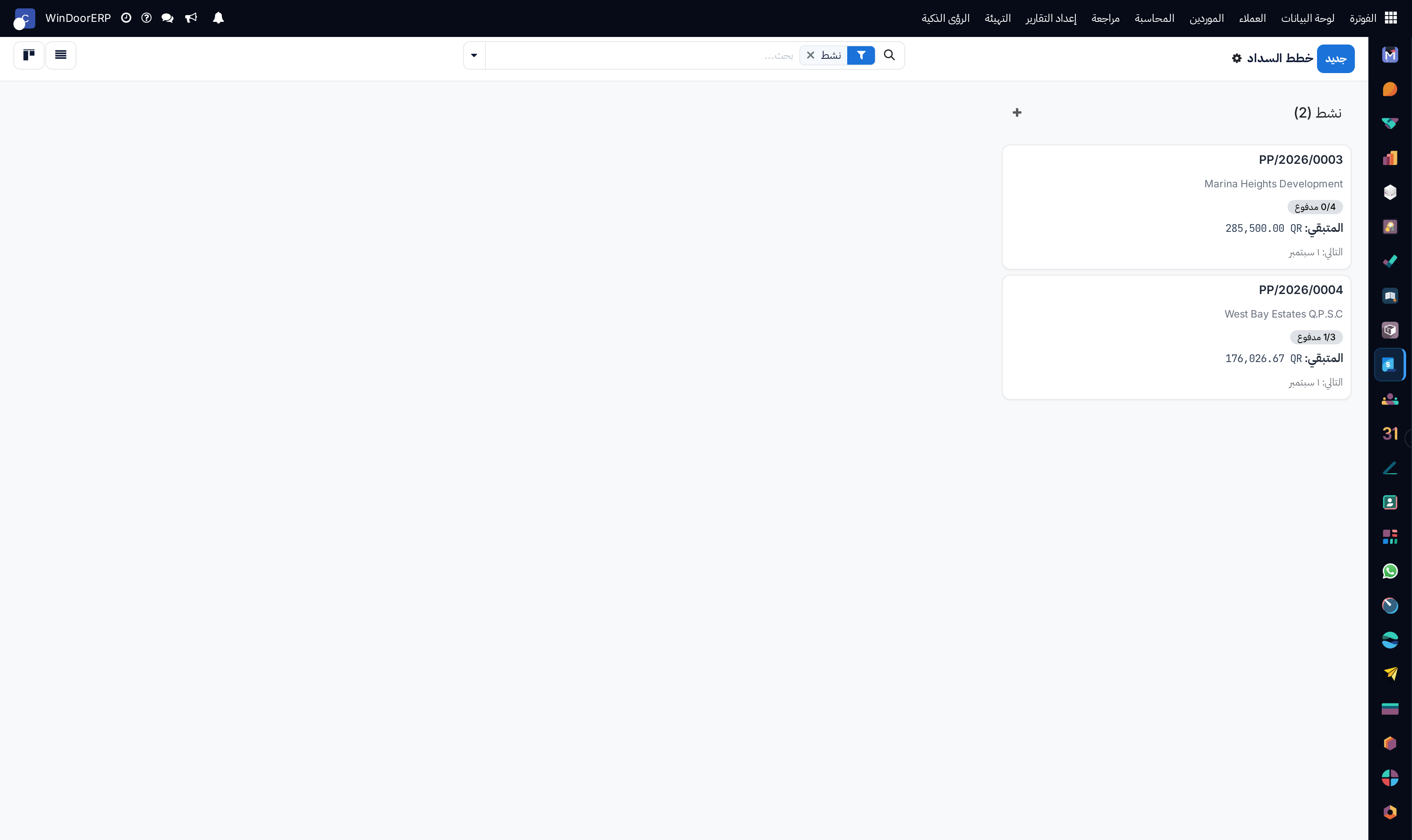Click the search magnifier icon
The width and height of the screenshot is (1412, 840).
pos(889,55)
